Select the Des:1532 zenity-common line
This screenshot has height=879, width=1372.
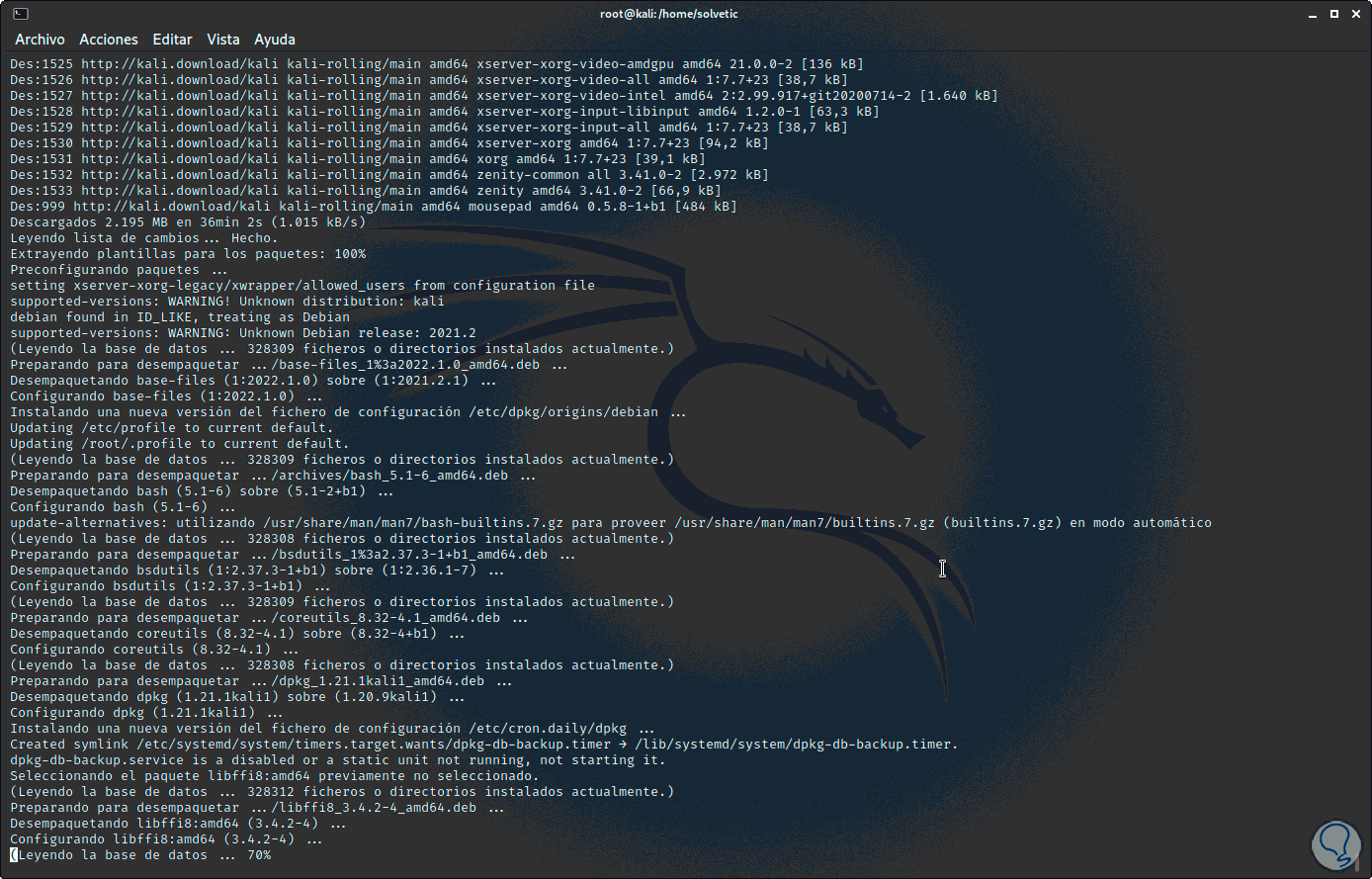coord(389,175)
